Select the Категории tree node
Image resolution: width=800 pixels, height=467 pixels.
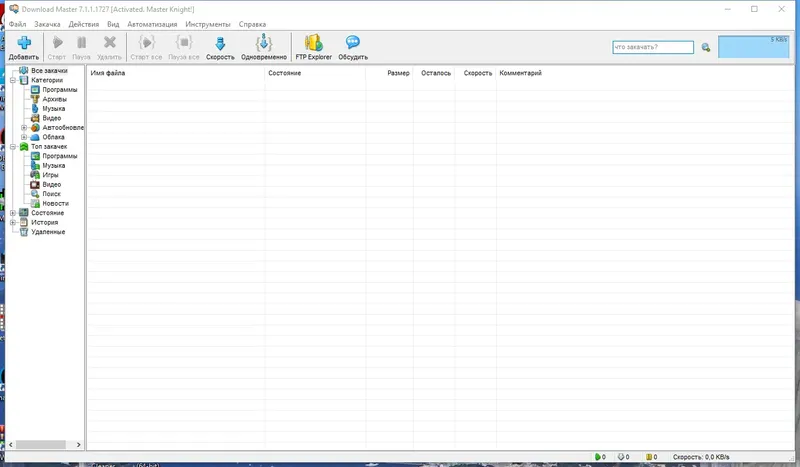pos(47,80)
